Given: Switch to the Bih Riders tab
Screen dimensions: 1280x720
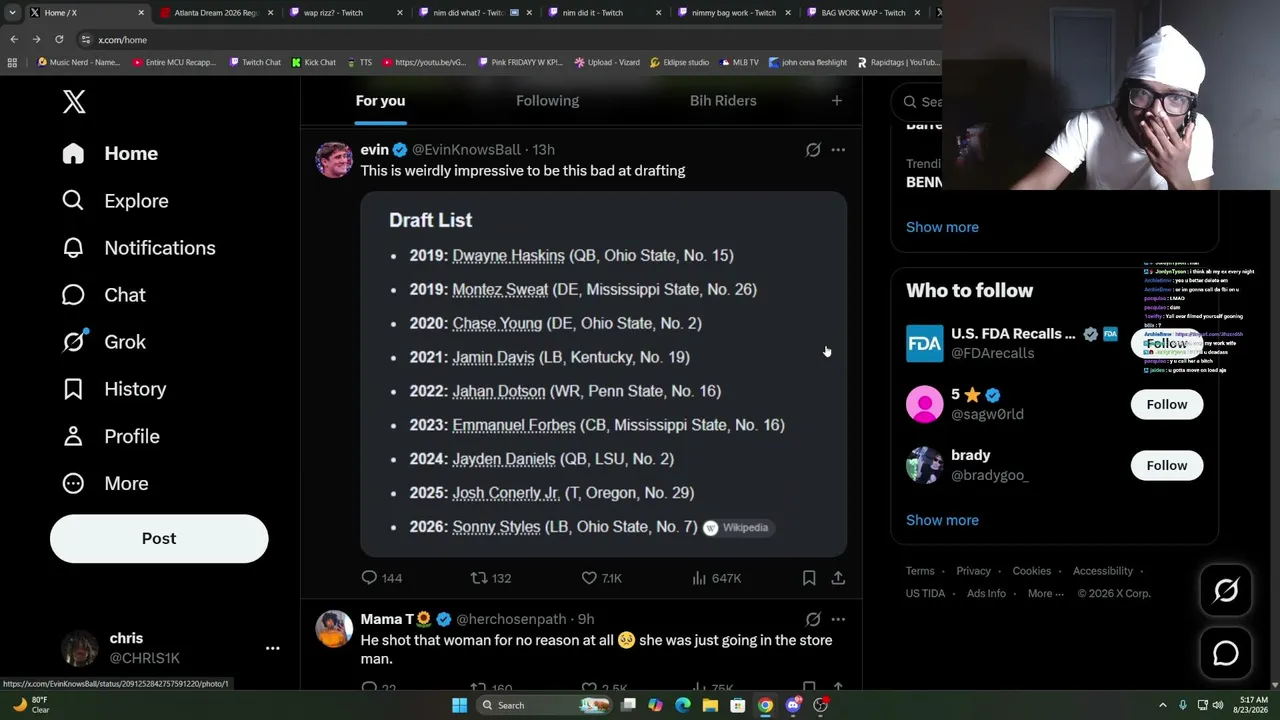Looking at the screenshot, I should coord(723,101).
